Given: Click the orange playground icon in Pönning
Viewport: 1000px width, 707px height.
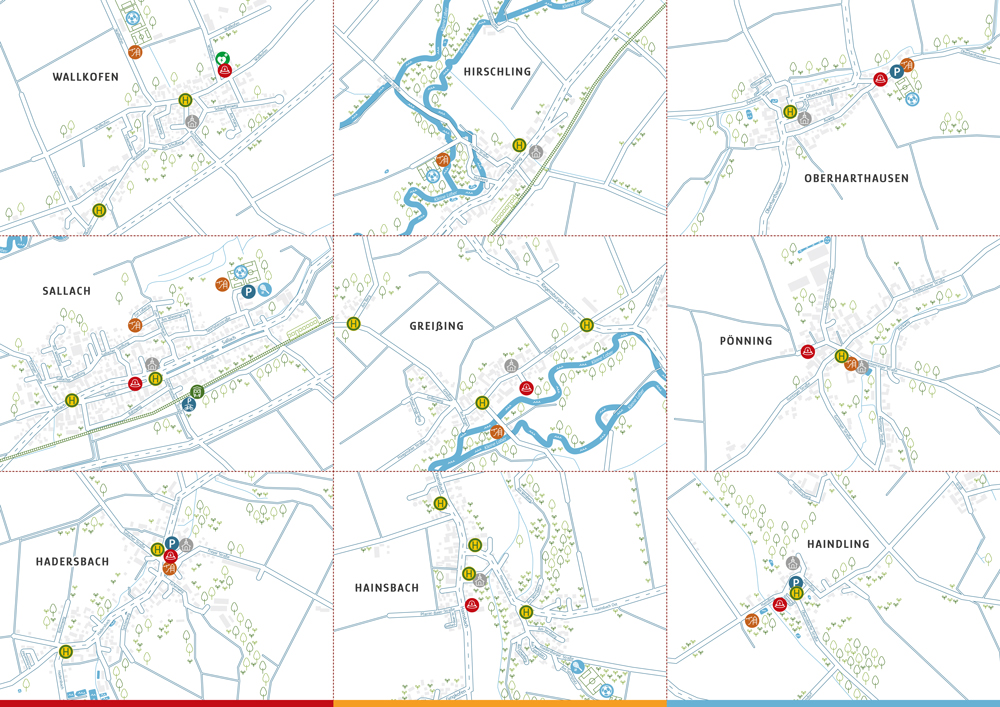Looking at the screenshot, I should coord(852,365).
